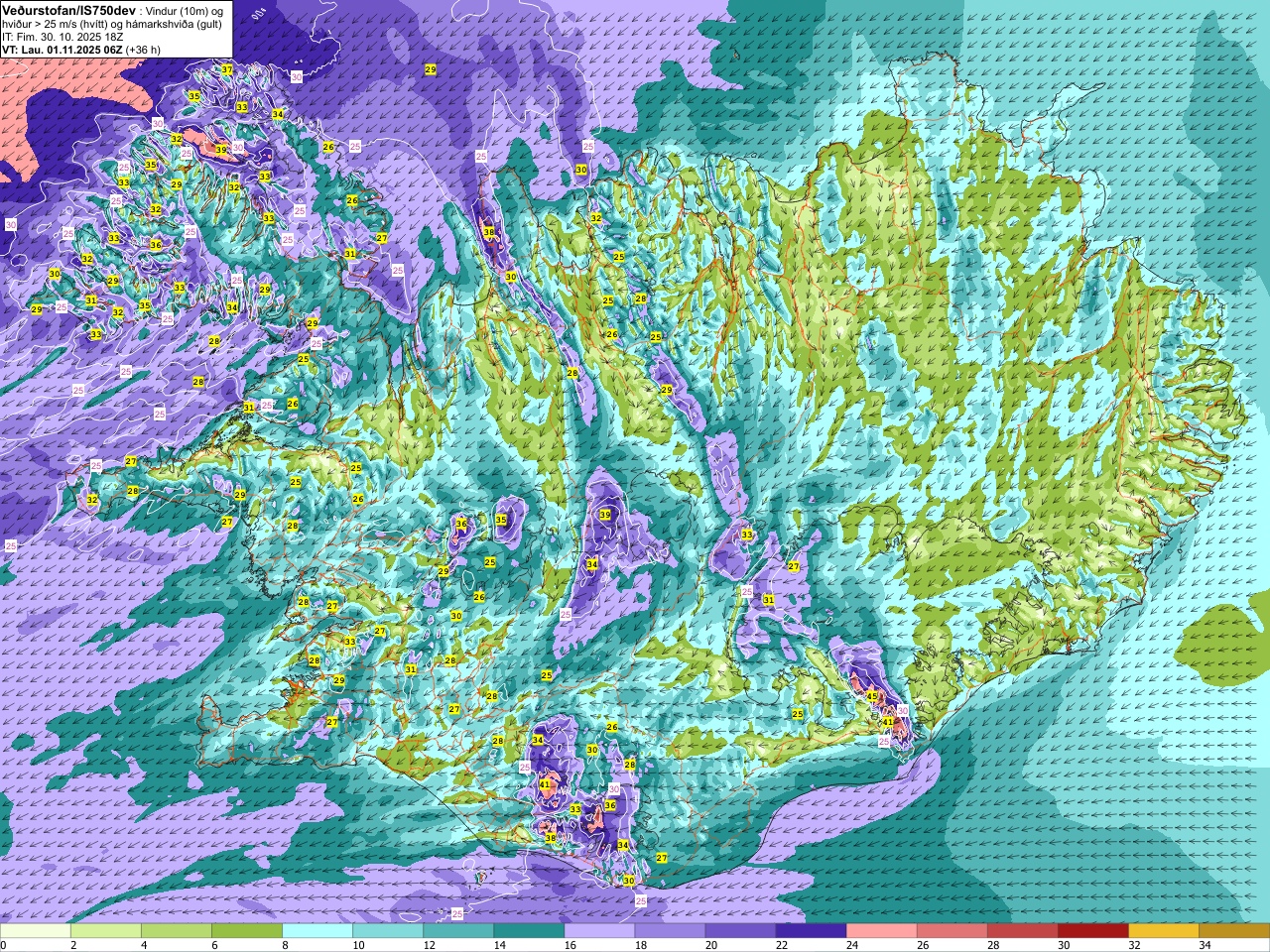Click the yellow gust label reading 45

coord(872,697)
